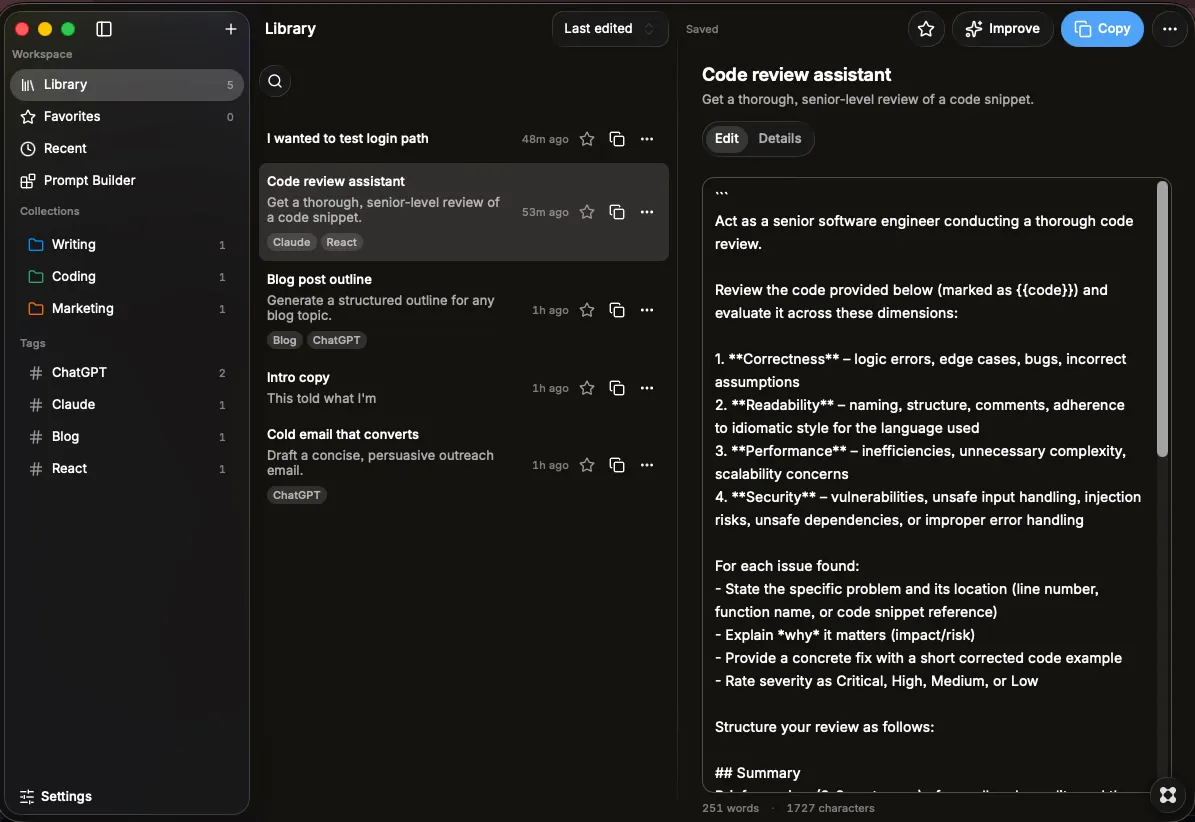The height and width of the screenshot is (822, 1195).
Task: Click the Marketing folder icon
Action: 36,309
